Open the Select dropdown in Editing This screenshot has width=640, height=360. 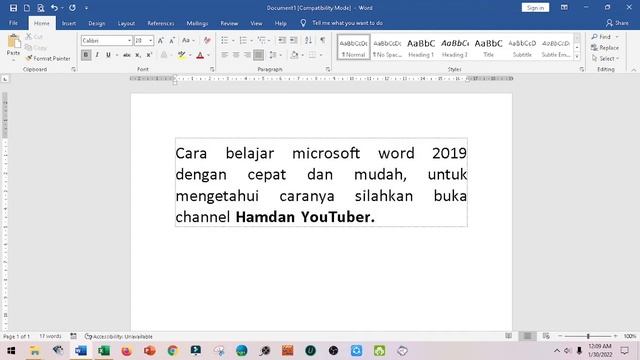tap(605, 59)
